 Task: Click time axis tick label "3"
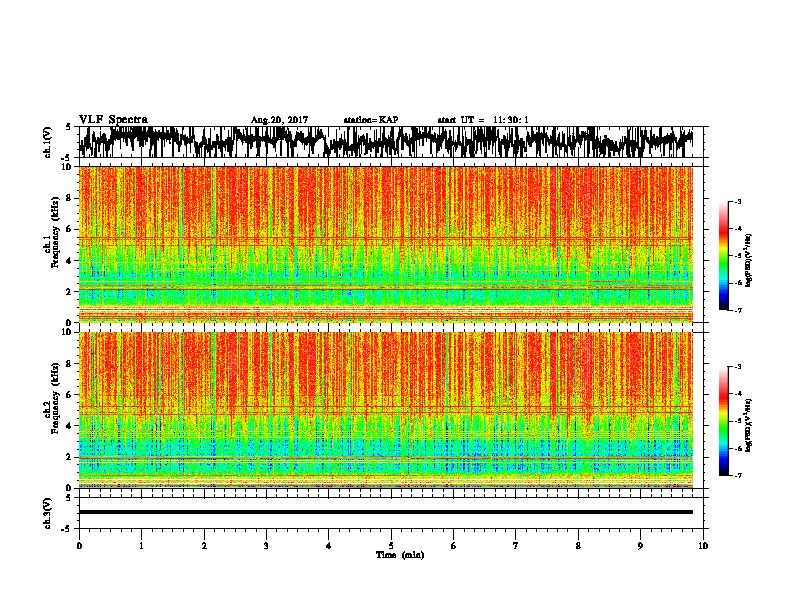(x=266, y=546)
